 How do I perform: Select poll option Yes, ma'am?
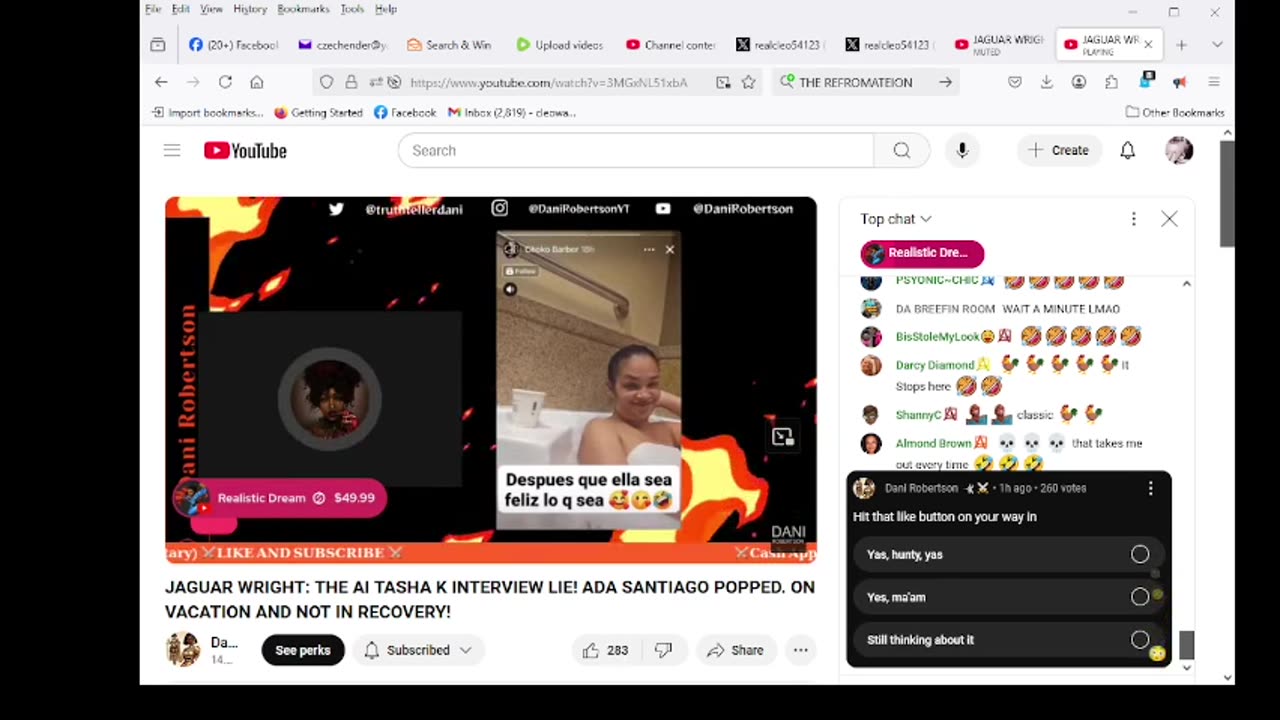point(1008,597)
